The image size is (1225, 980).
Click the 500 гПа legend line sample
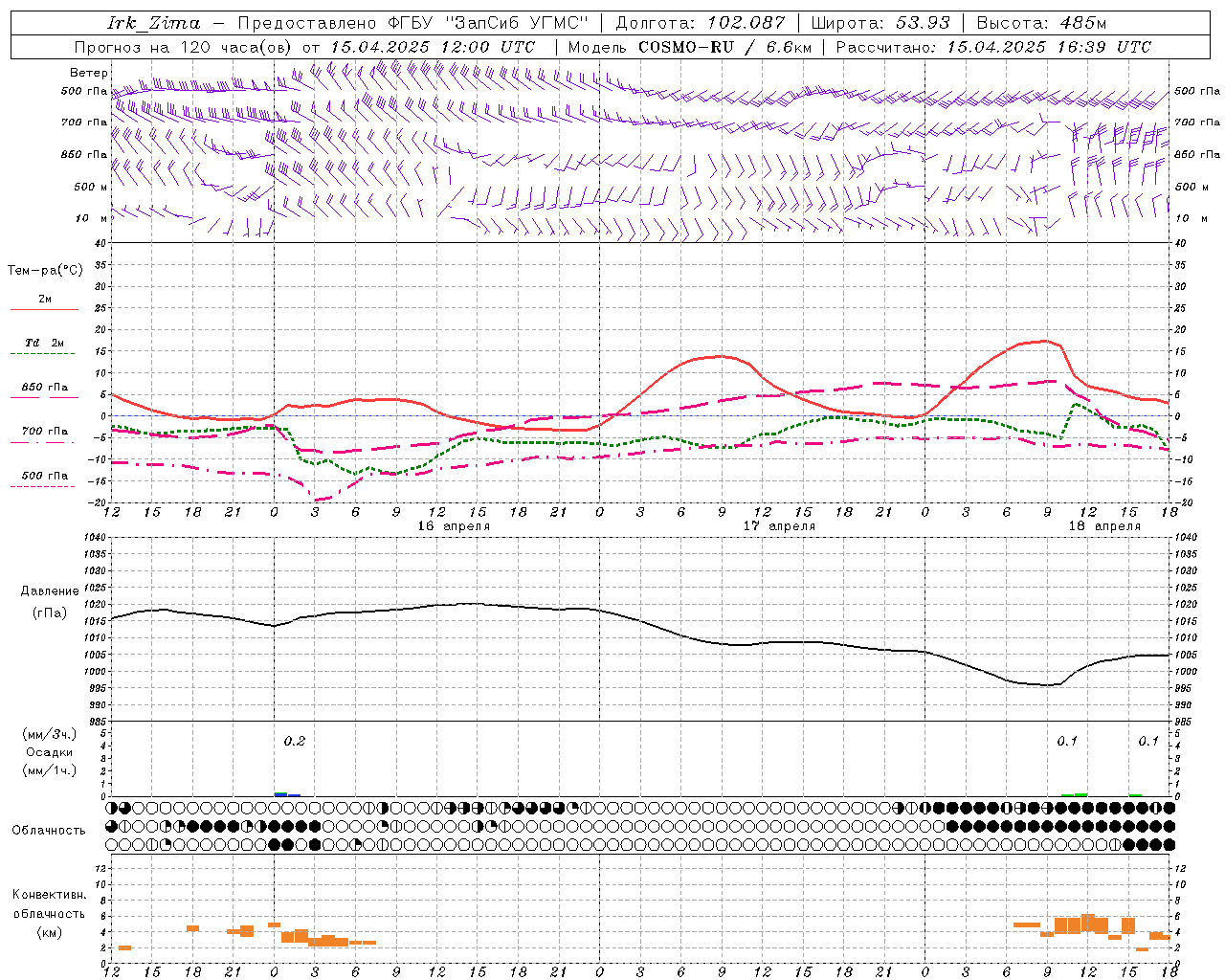[42, 486]
